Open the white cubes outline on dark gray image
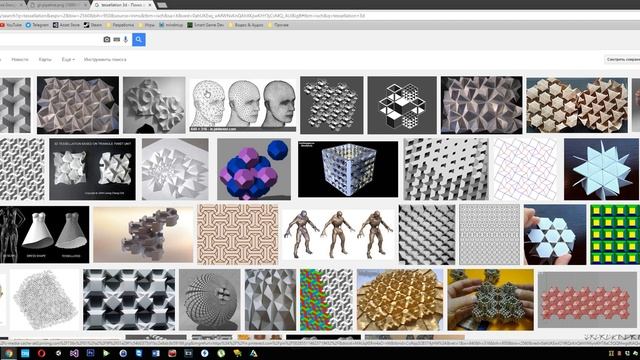 pyautogui.click(x=402, y=105)
